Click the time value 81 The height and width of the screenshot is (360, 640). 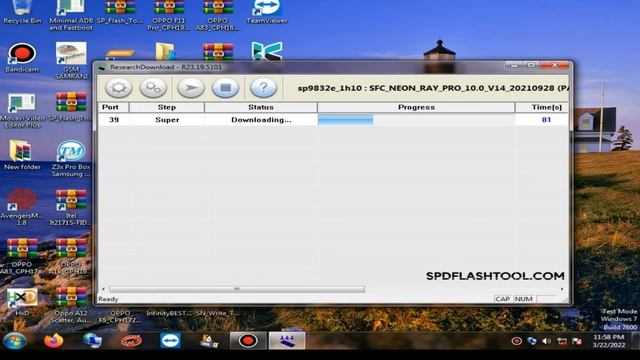point(546,120)
